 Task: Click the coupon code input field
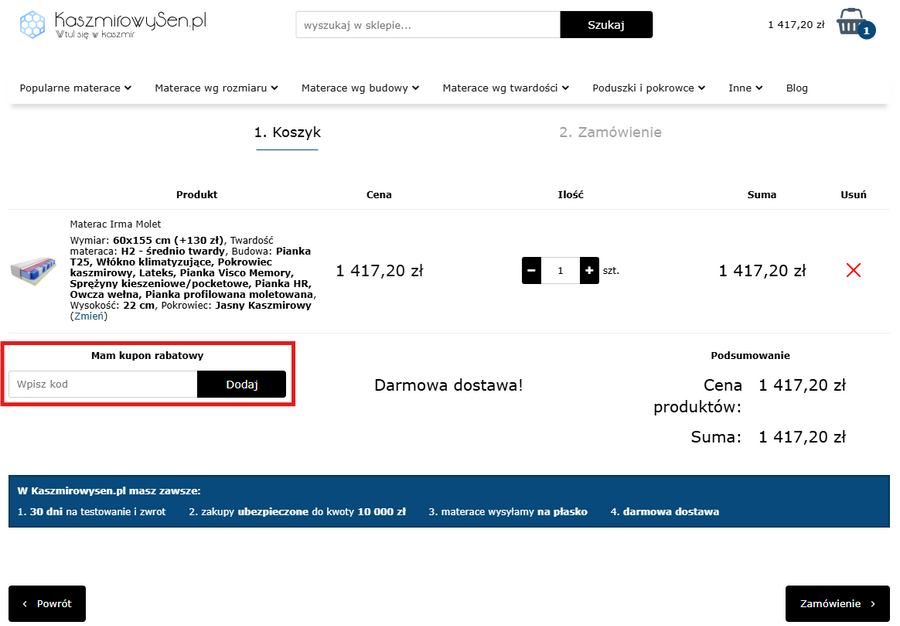point(103,384)
